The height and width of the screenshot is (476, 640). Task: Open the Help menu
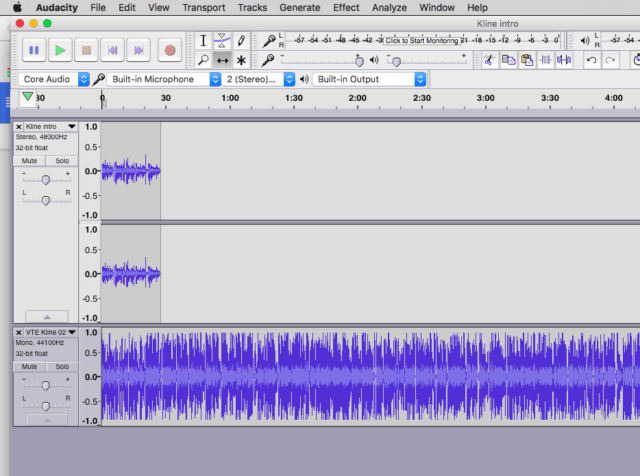[x=477, y=8]
